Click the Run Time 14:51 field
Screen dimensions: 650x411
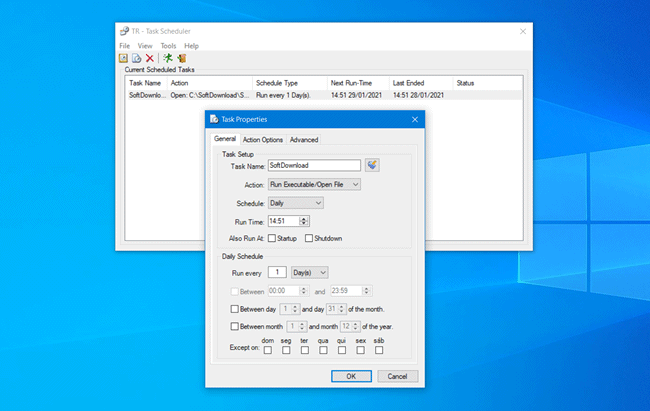pos(284,221)
